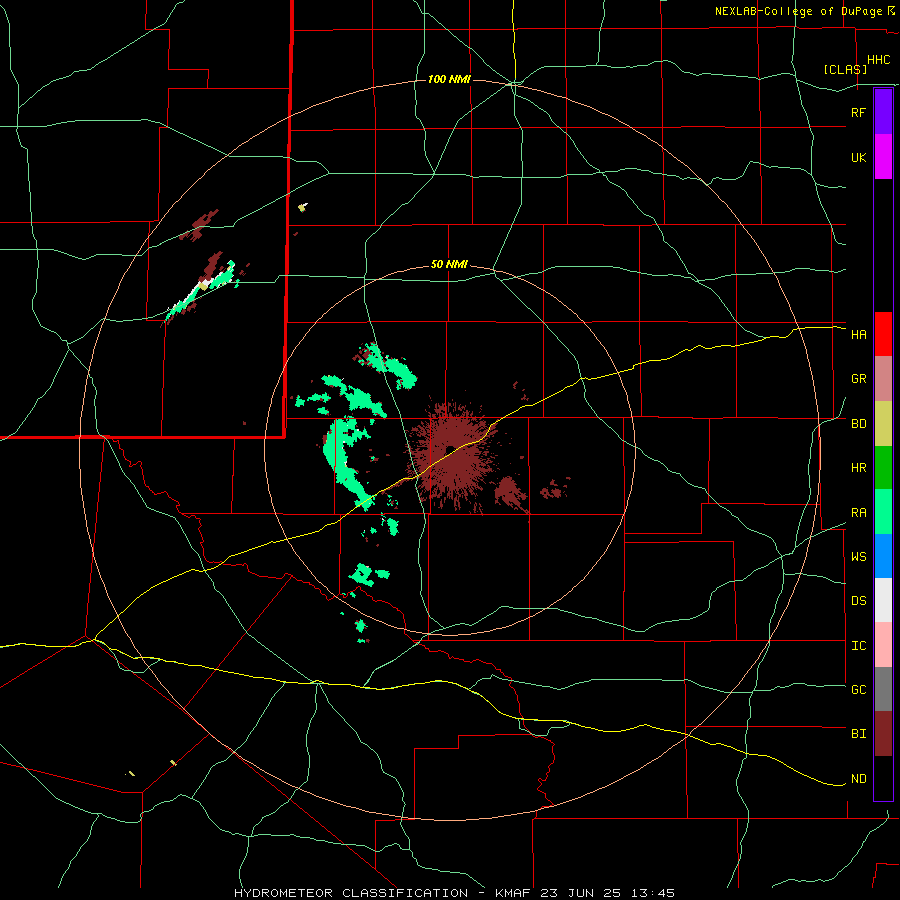900x900 pixels.
Task: Click the 'HYDROMETEOR CLASSIFICATION' title text
Action: point(351,893)
